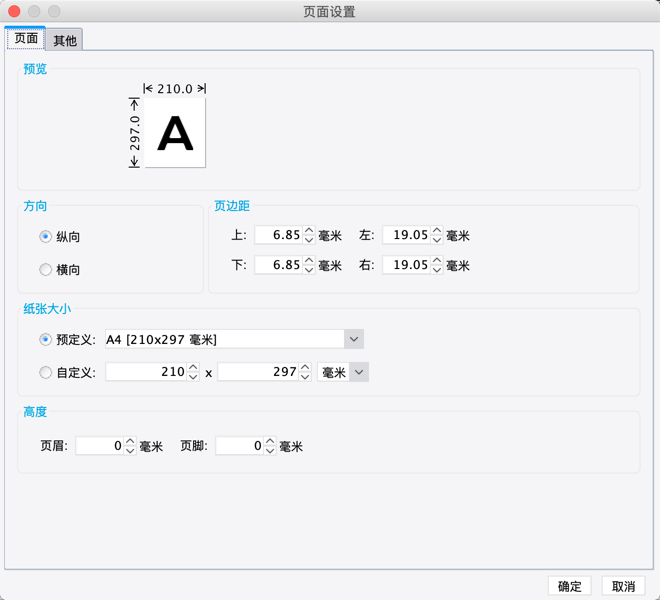Increase custom height 297 with up arrow
Image resolution: width=660 pixels, height=600 pixels.
point(305,368)
